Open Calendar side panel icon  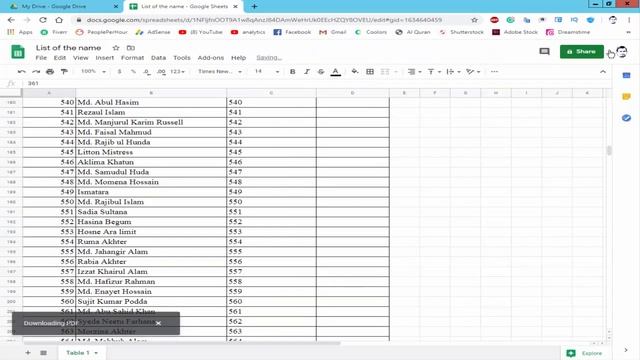(627, 76)
